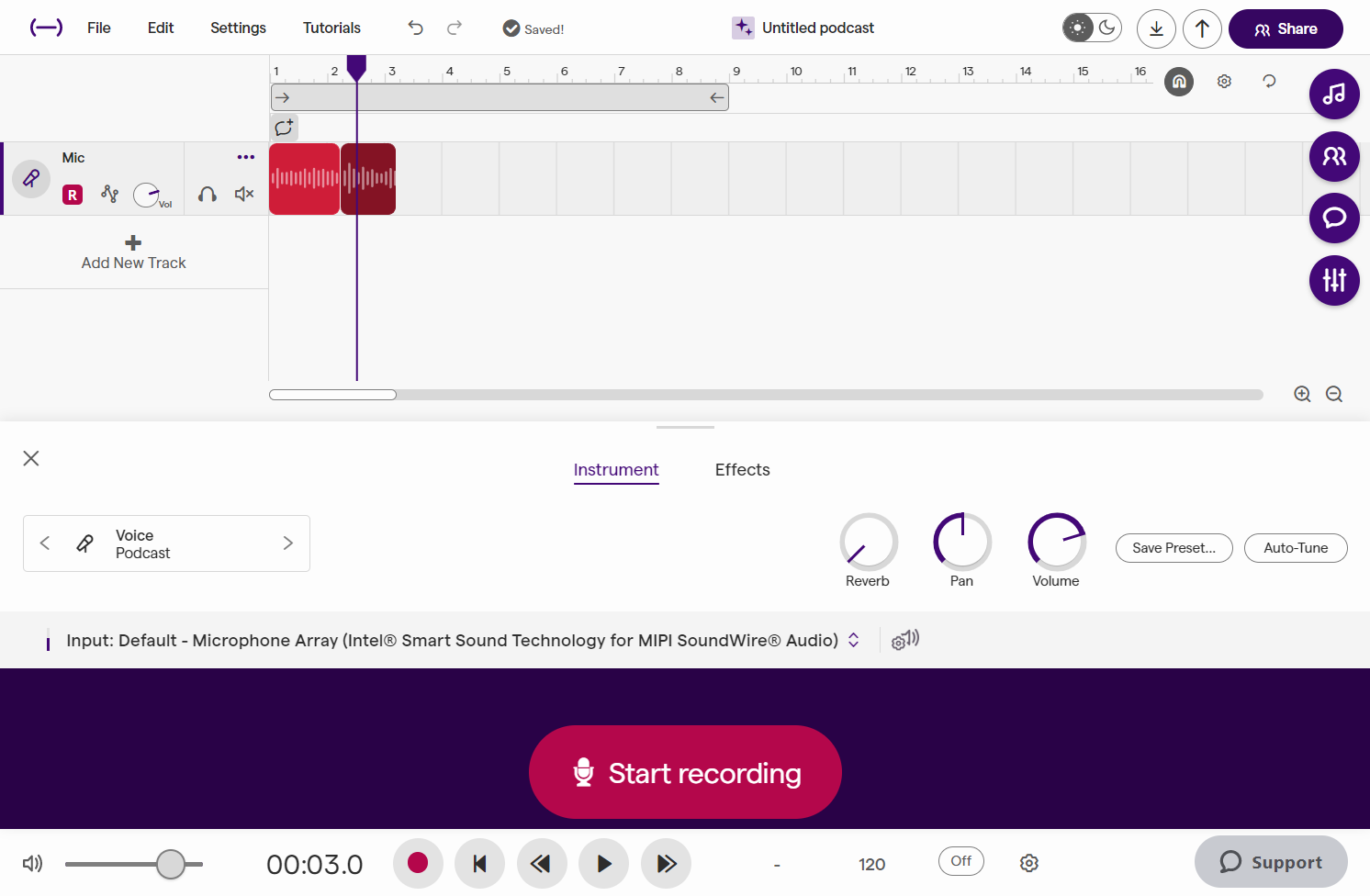Zoom in the timeline
1370x896 pixels.
(x=1302, y=394)
